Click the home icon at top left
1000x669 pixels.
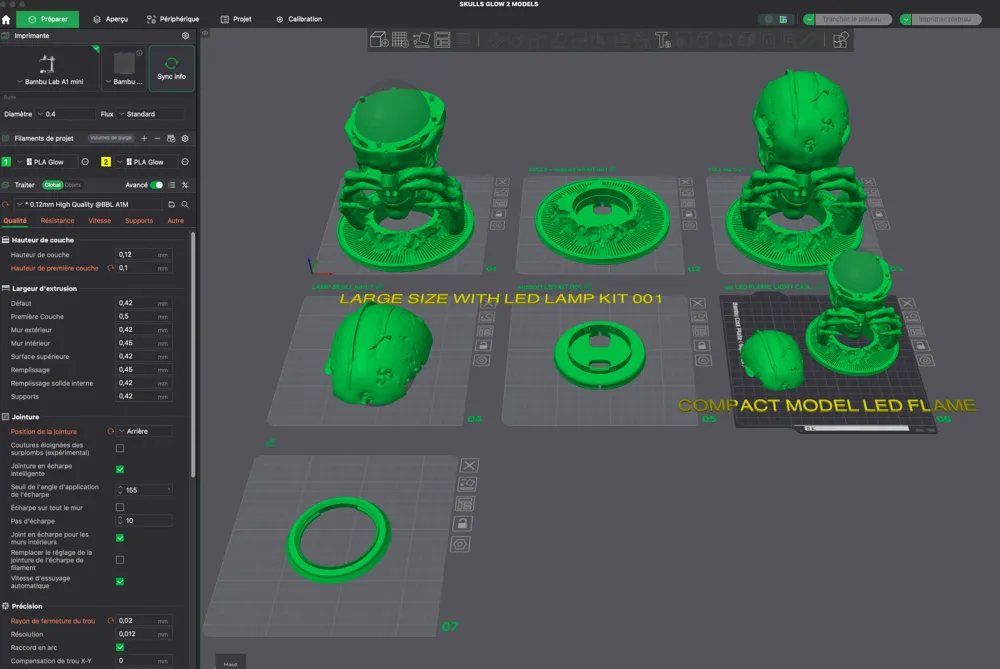coord(6,19)
